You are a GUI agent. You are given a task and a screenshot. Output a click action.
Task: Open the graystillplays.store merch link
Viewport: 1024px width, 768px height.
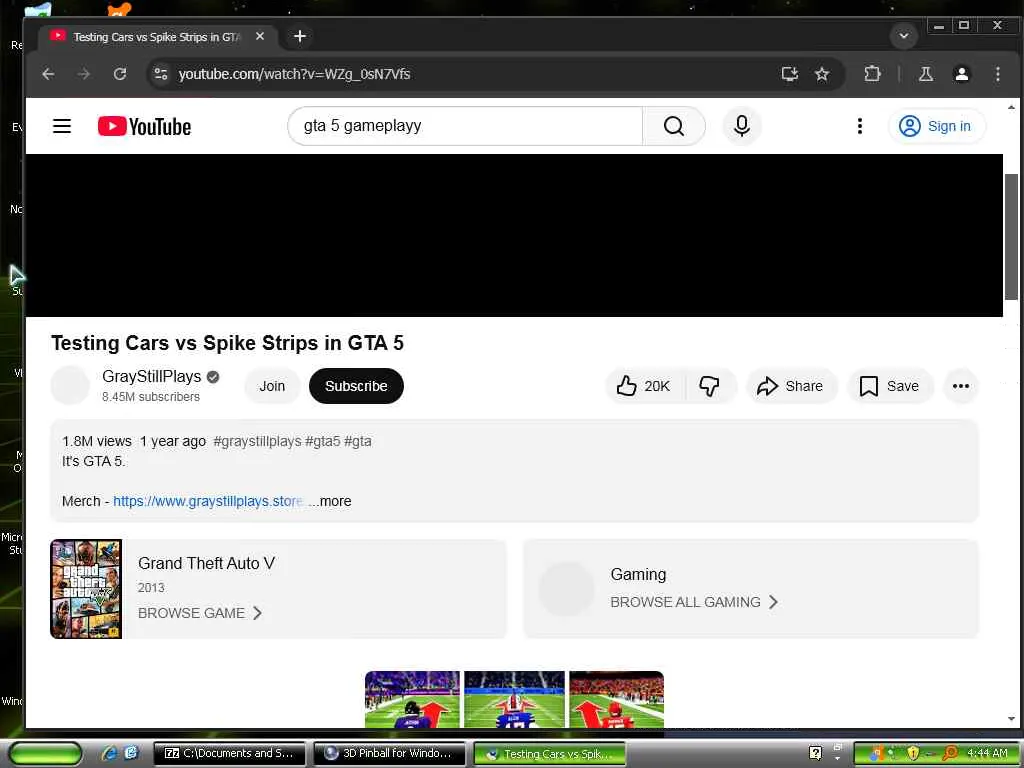208,502
